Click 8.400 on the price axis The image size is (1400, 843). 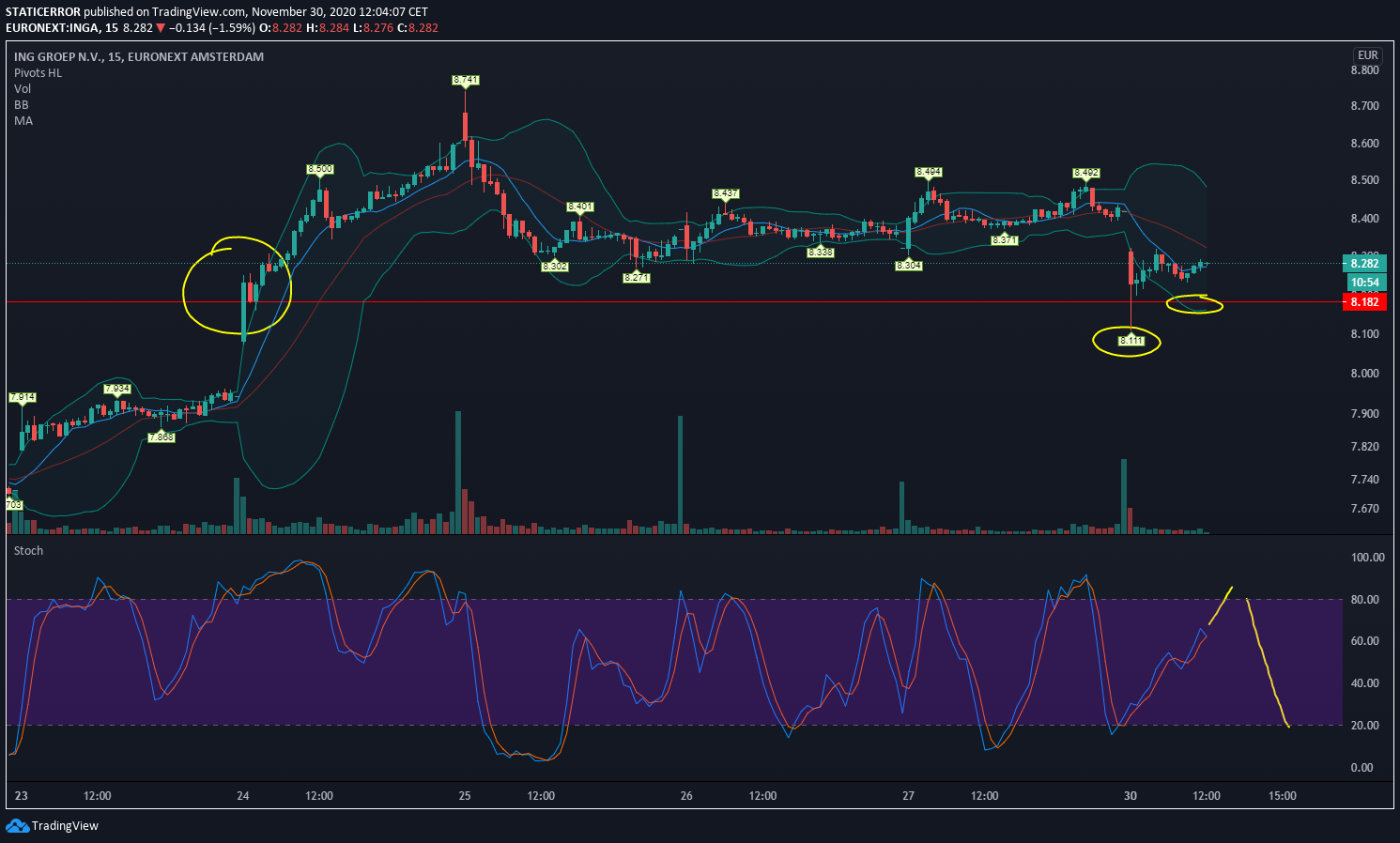[x=1364, y=219]
